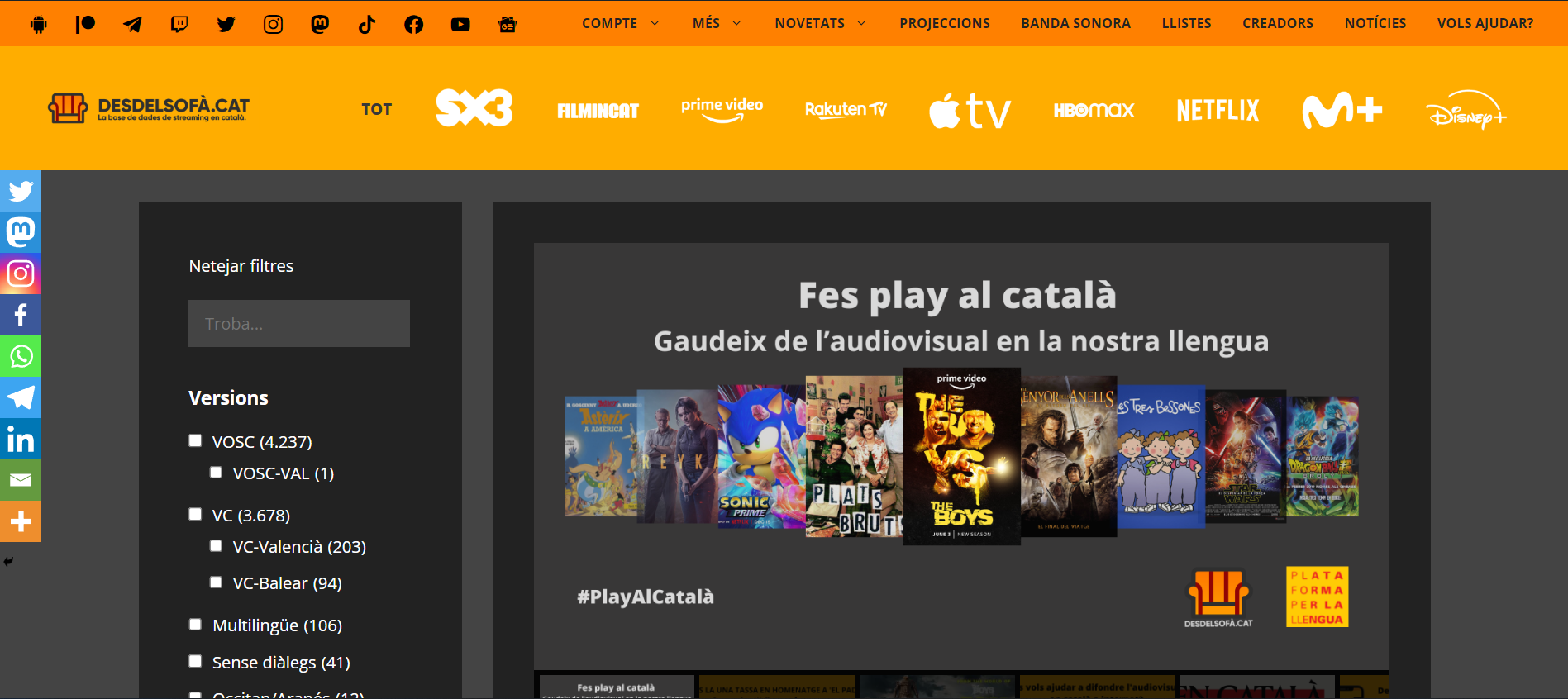The height and width of the screenshot is (699, 1568).
Task: Check the Multilingüe (106) filter
Action: click(195, 624)
